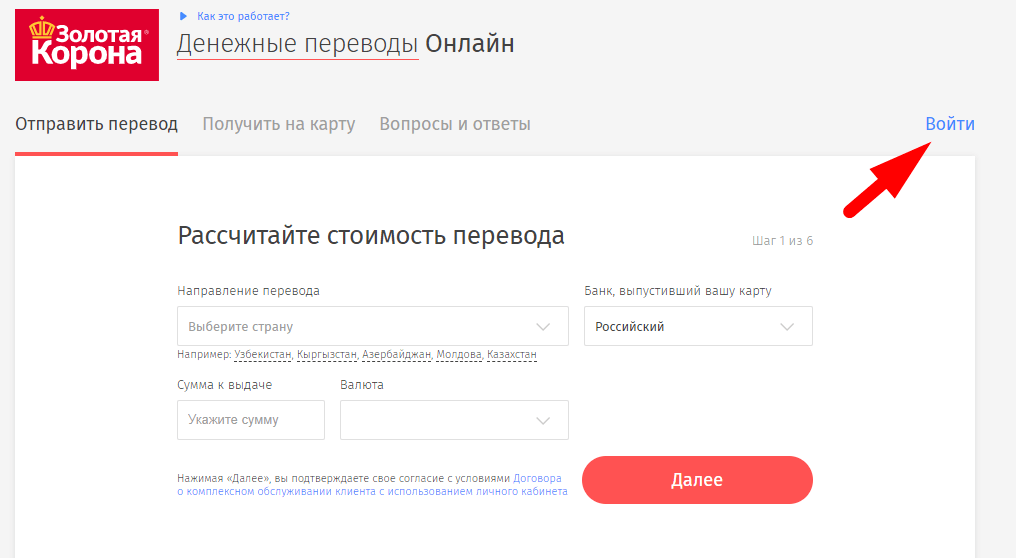1016x558 pixels.
Task: Click the Войти login link
Action: pyautogui.click(x=950, y=124)
